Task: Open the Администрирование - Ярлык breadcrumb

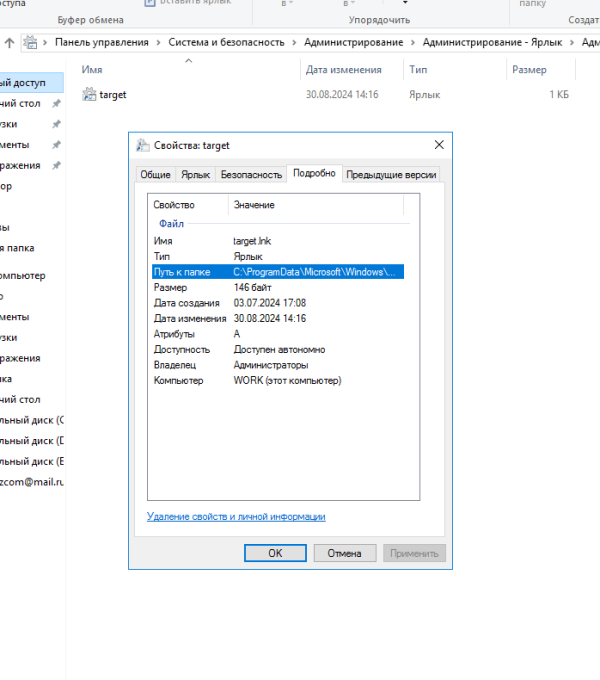Action: [492, 42]
